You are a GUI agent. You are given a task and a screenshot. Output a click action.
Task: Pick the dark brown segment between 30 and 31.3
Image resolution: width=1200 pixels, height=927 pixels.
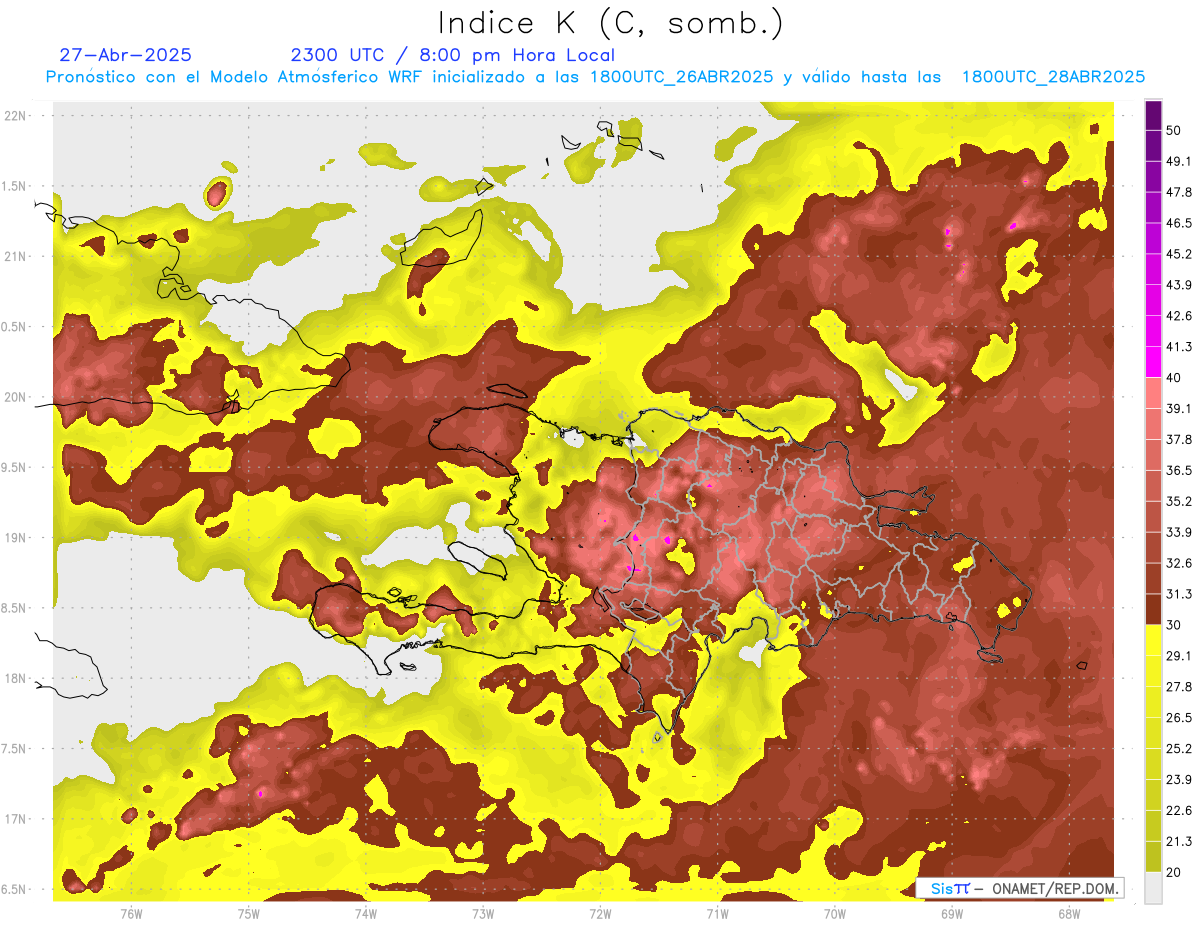[x=1153, y=609]
